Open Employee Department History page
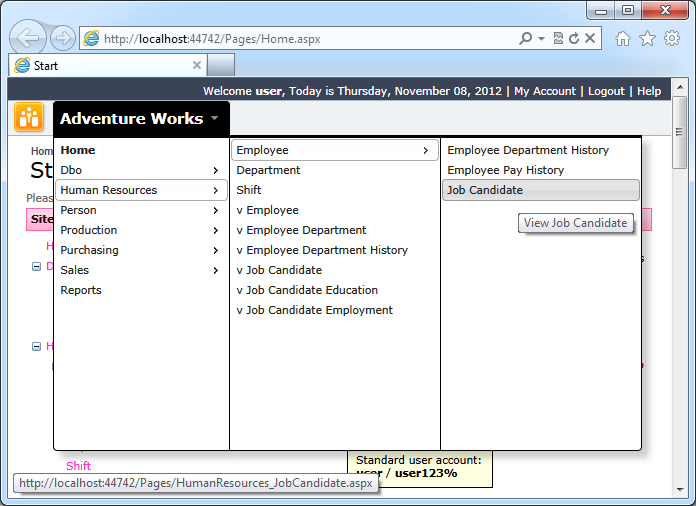 click(x=541, y=150)
